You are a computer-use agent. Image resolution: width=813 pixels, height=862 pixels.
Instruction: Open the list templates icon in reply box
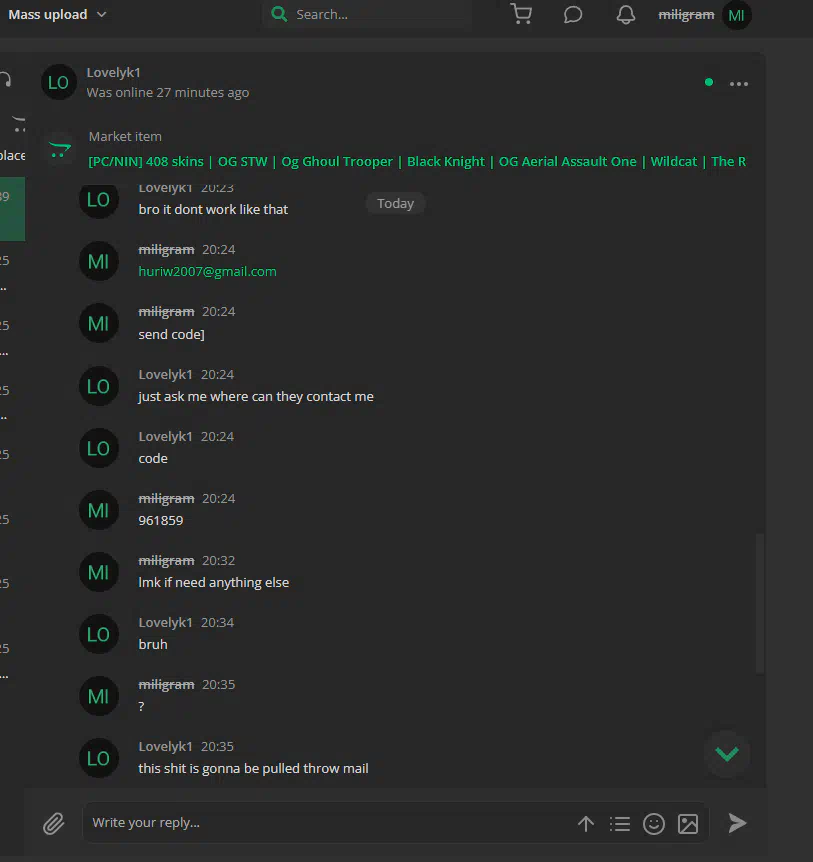tap(620, 824)
